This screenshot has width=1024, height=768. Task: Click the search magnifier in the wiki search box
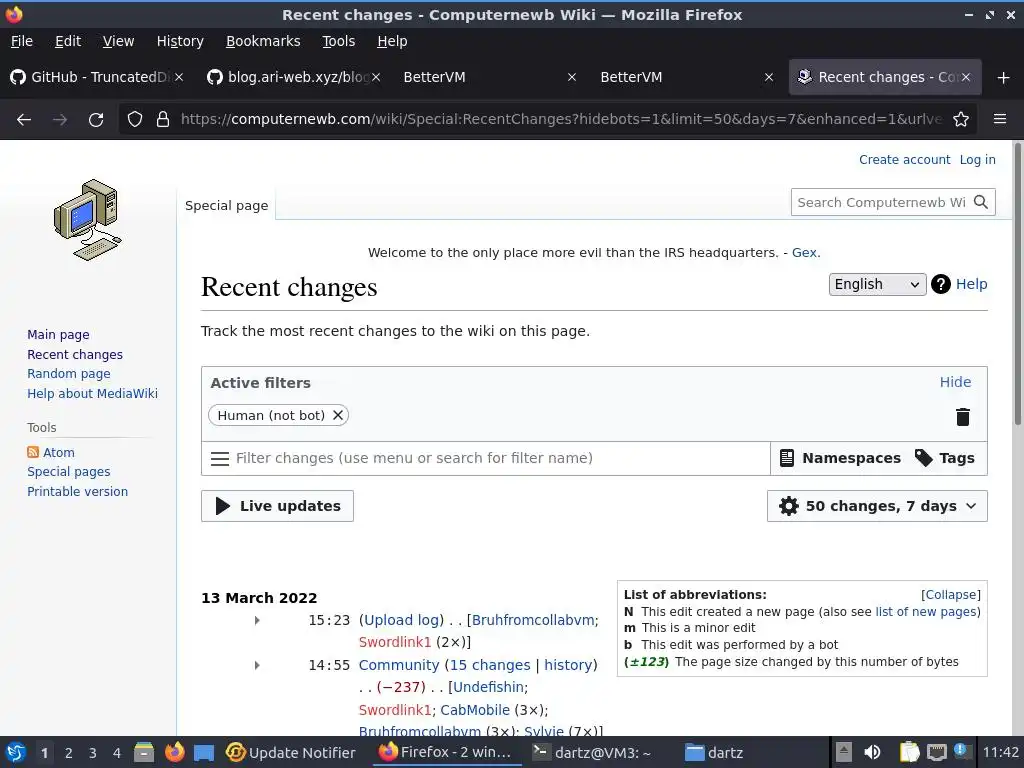click(980, 202)
